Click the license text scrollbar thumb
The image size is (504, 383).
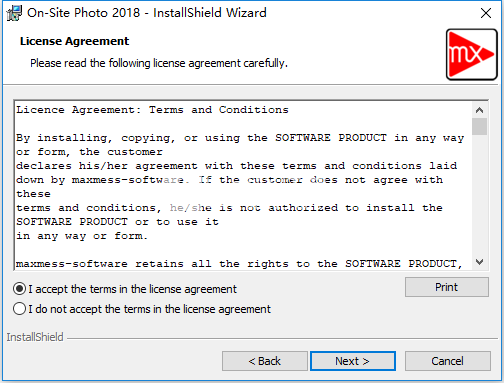point(479,126)
